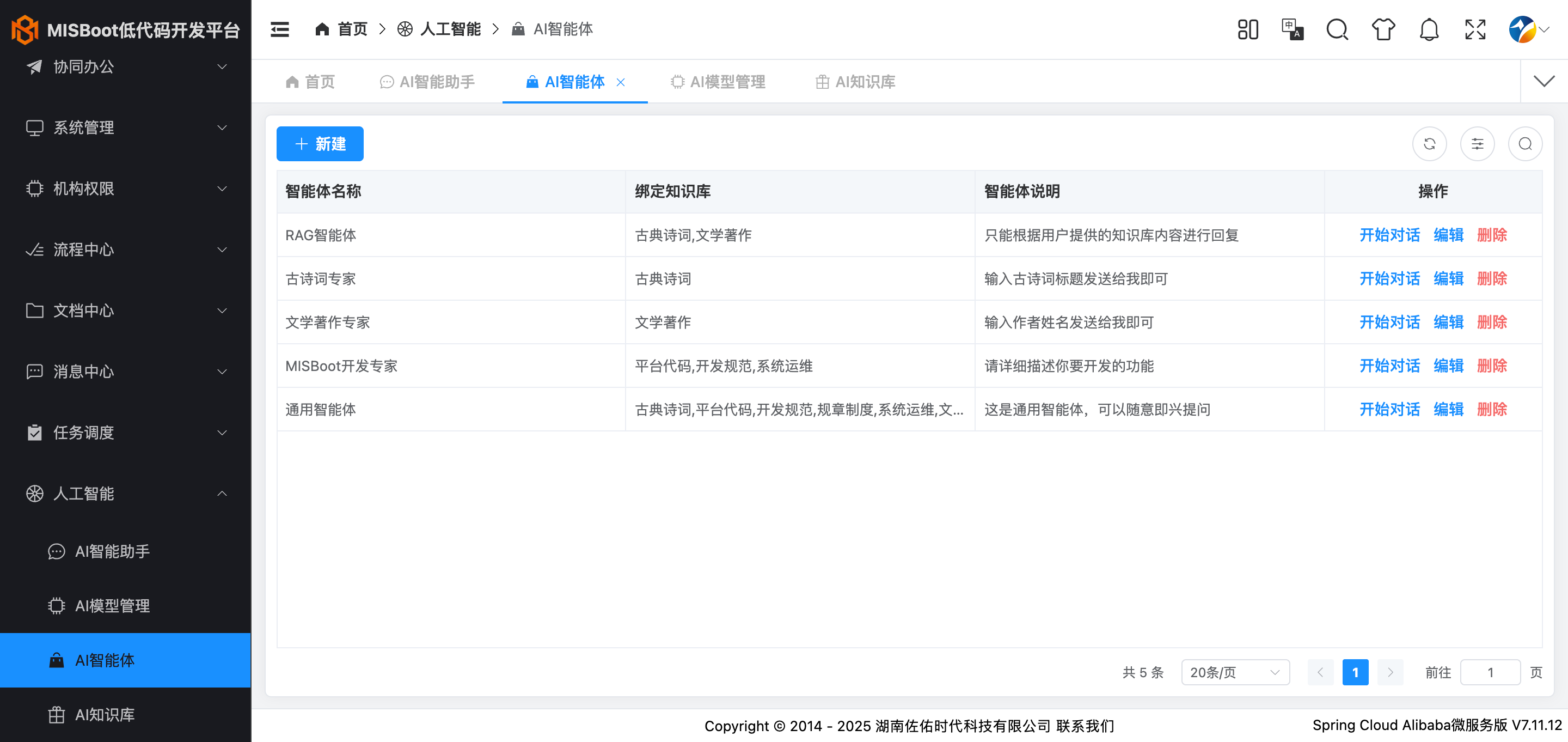This screenshot has width=1568, height=742.
Task: Click the 新建 button
Action: [x=320, y=144]
